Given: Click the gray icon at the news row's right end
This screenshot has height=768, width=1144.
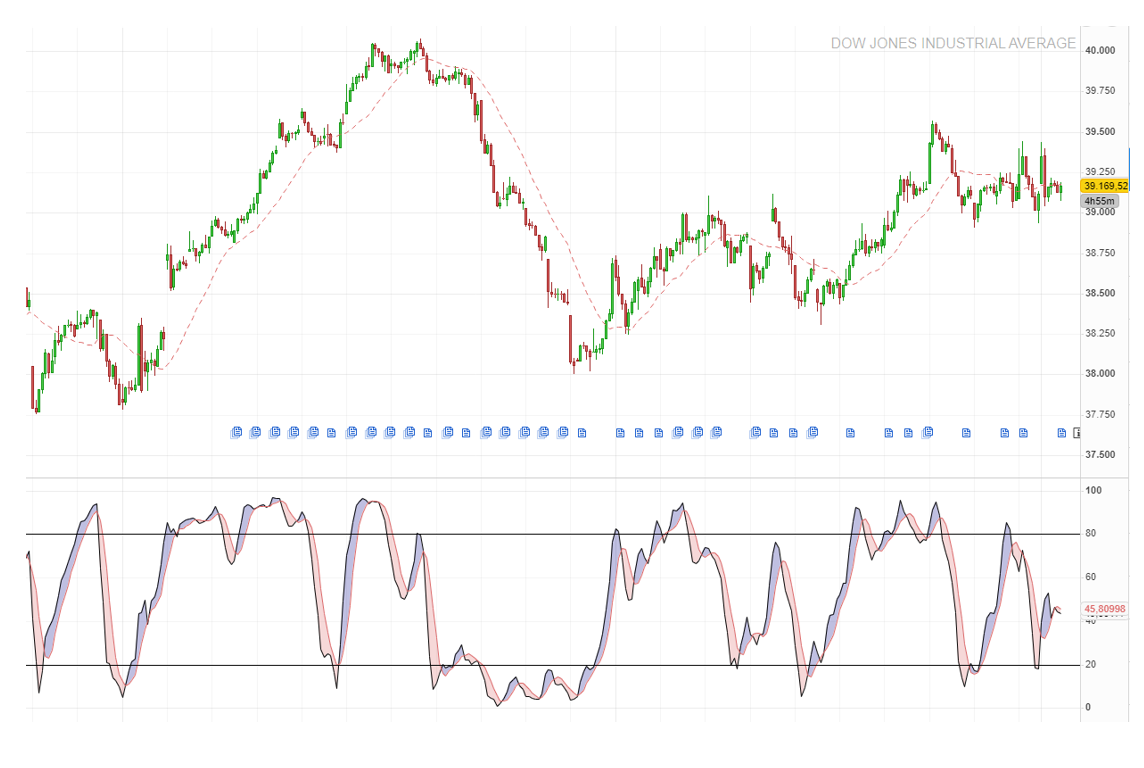Looking at the screenshot, I should coord(1076,433).
